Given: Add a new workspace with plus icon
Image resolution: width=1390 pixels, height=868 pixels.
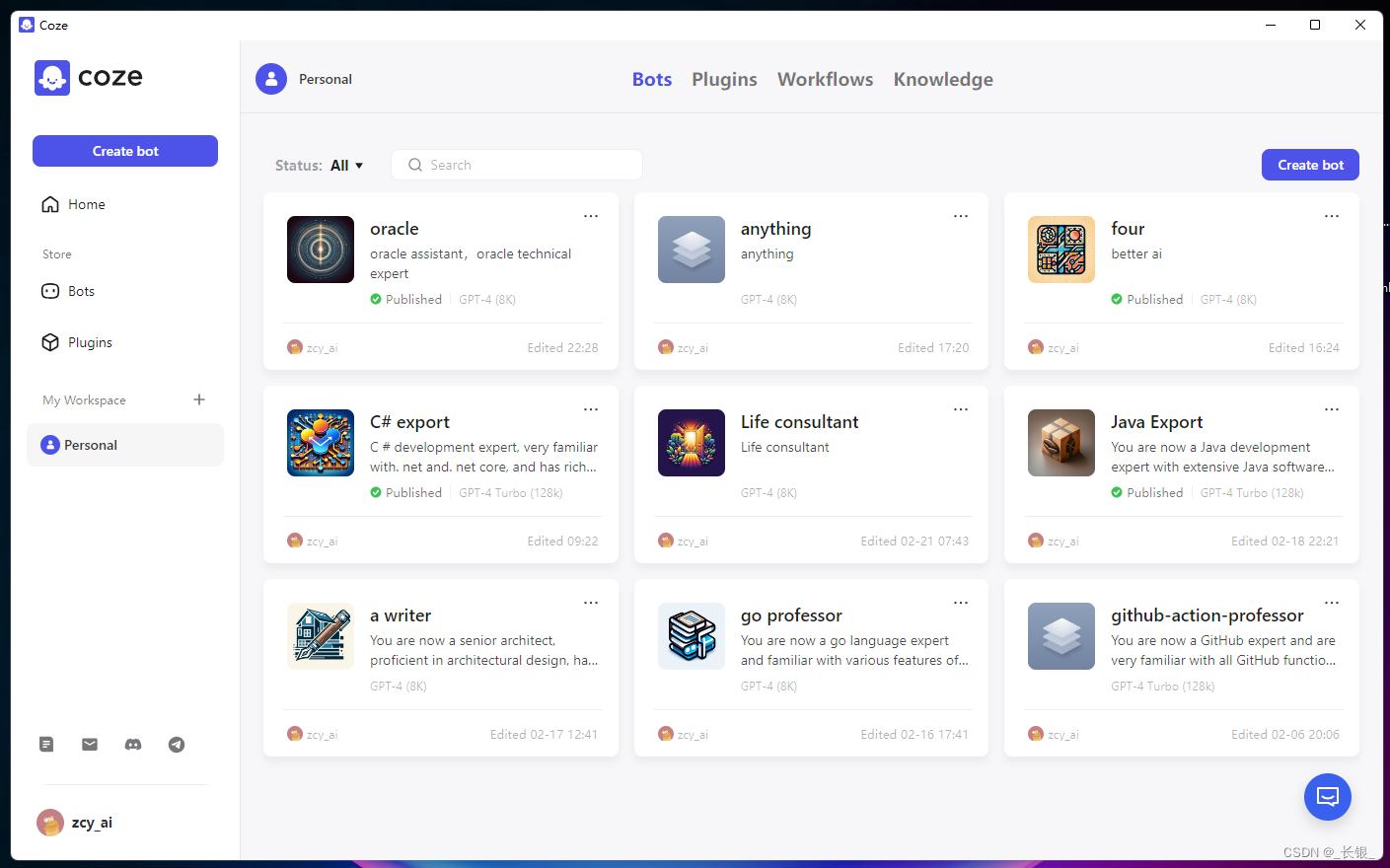Looking at the screenshot, I should (x=199, y=399).
